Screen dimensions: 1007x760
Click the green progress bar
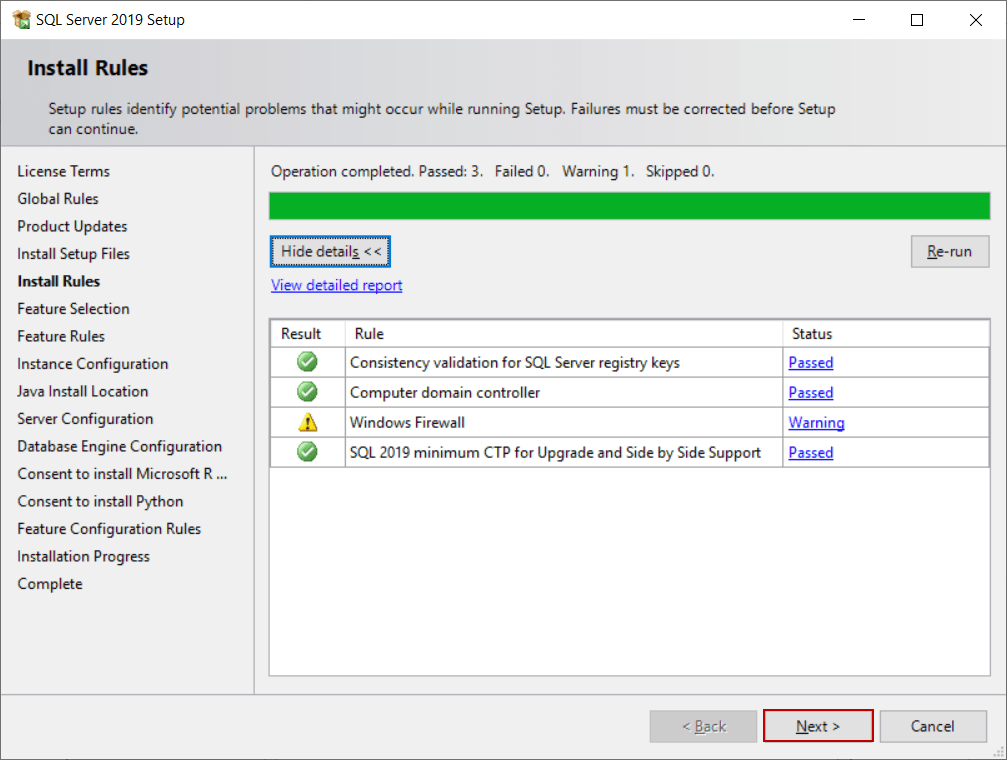(628, 205)
